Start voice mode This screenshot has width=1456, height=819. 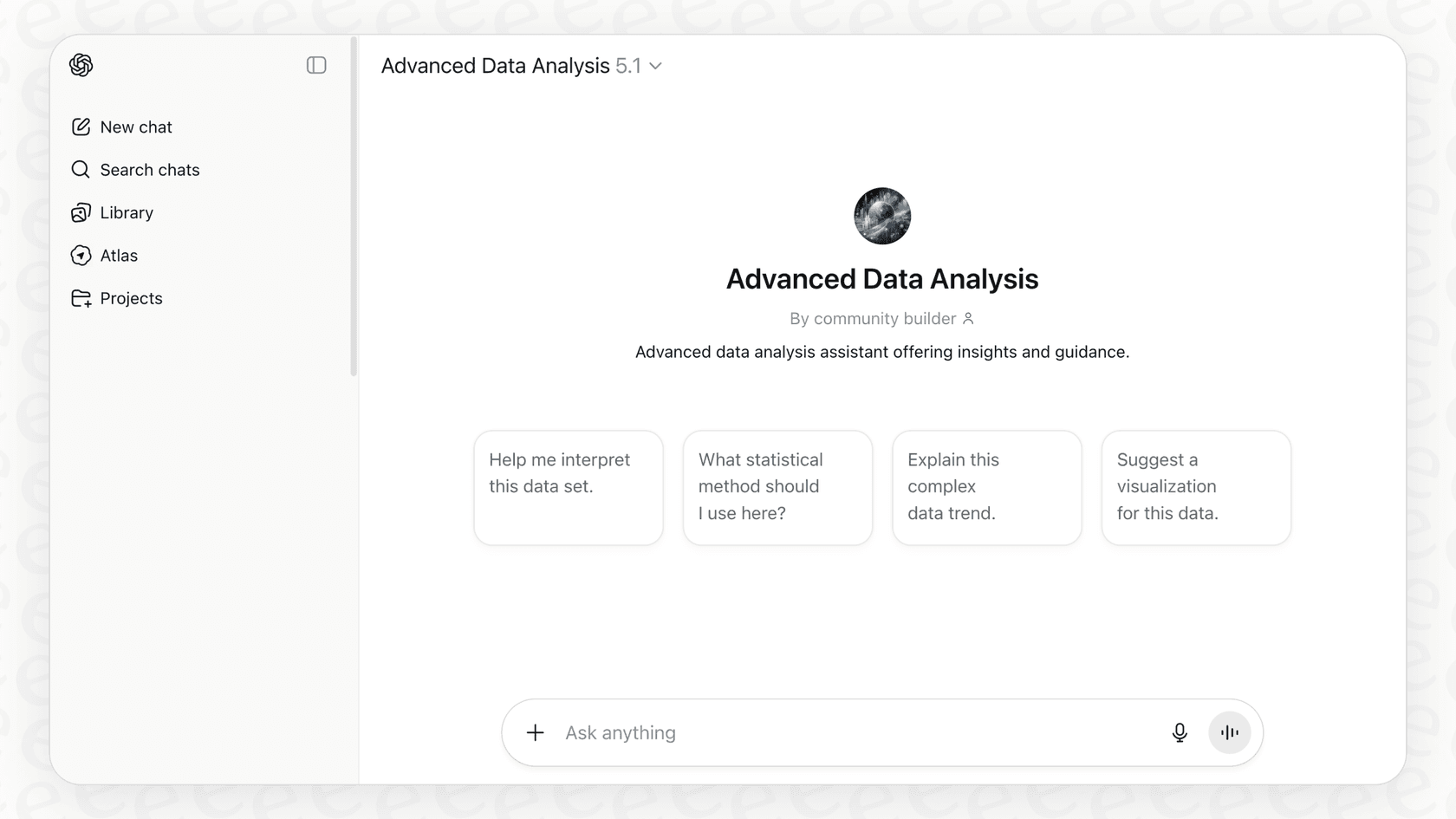tap(1229, 732)
